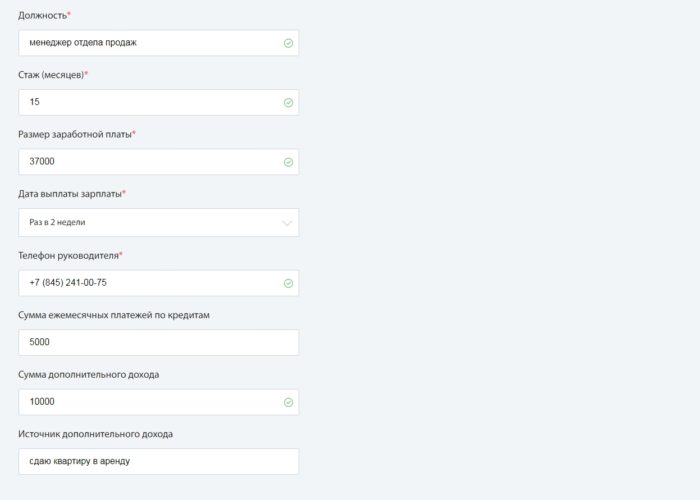
Task: Focus the Должность field with менеджер отдела продаж
Action: coord(150,43)
